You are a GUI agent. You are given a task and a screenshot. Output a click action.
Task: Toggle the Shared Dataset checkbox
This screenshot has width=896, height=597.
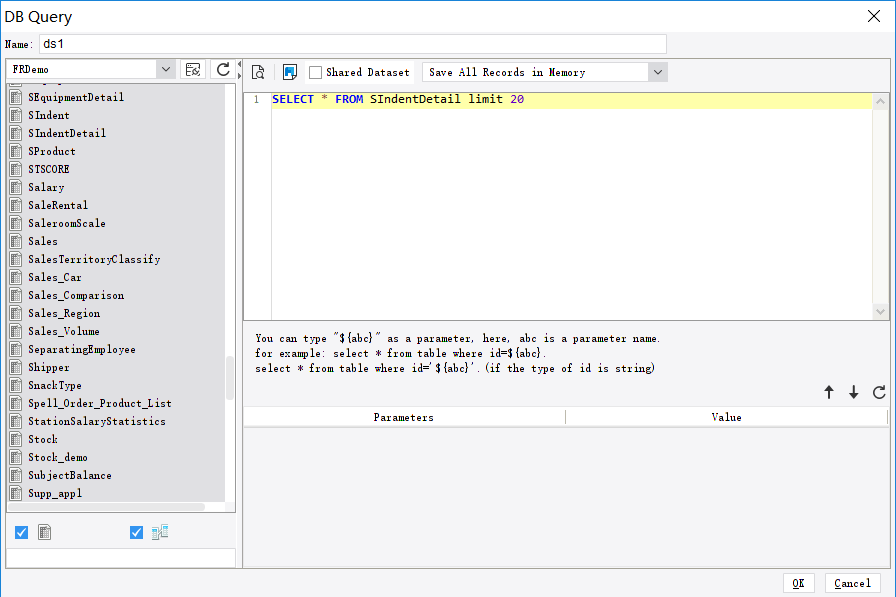316,72
